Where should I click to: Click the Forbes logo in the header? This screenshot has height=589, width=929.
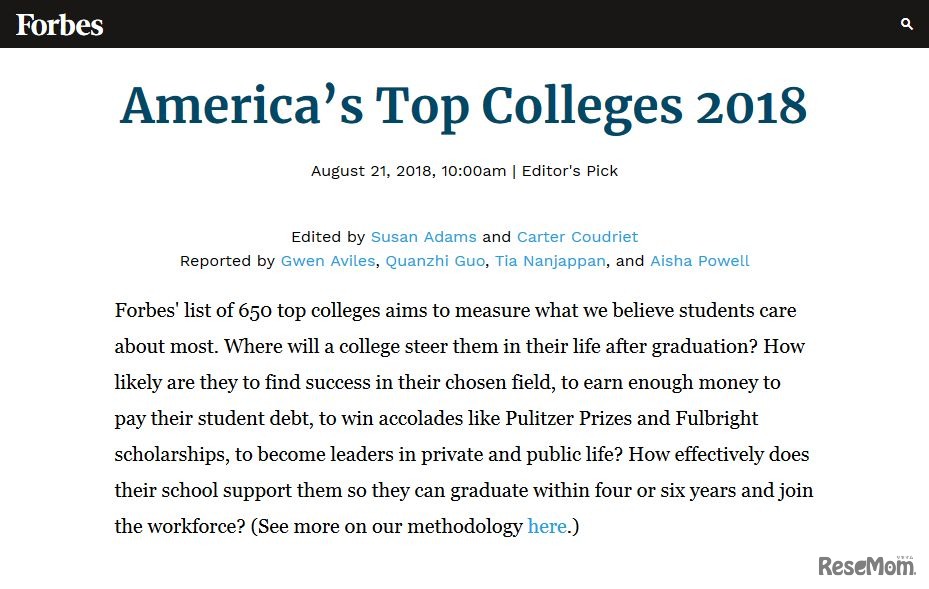coord(59,24)
